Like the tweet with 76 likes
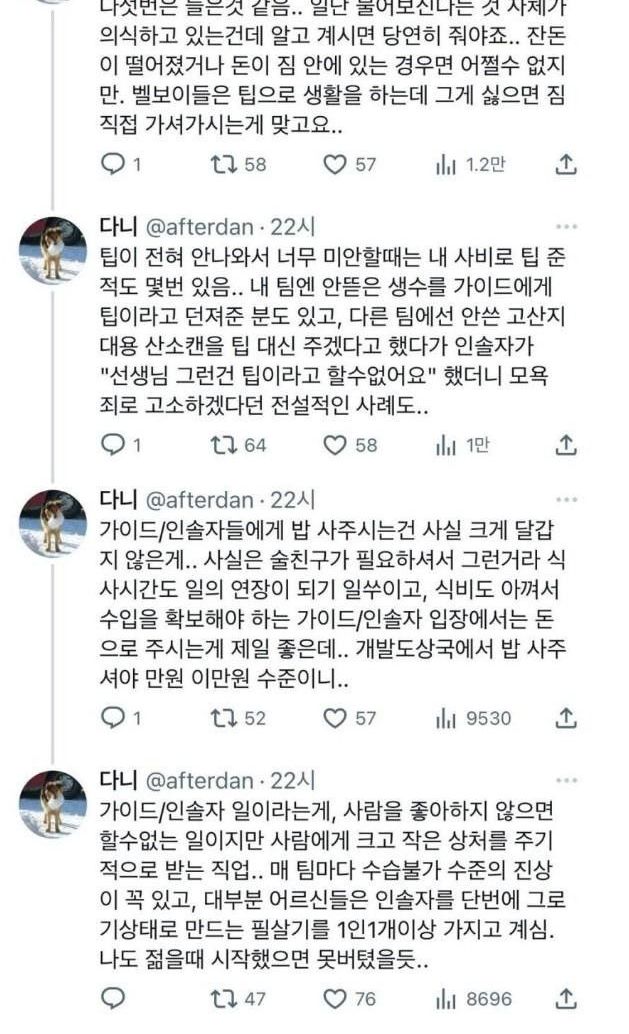Screen dimensions: 629x1034 click(x=337, y=999)
